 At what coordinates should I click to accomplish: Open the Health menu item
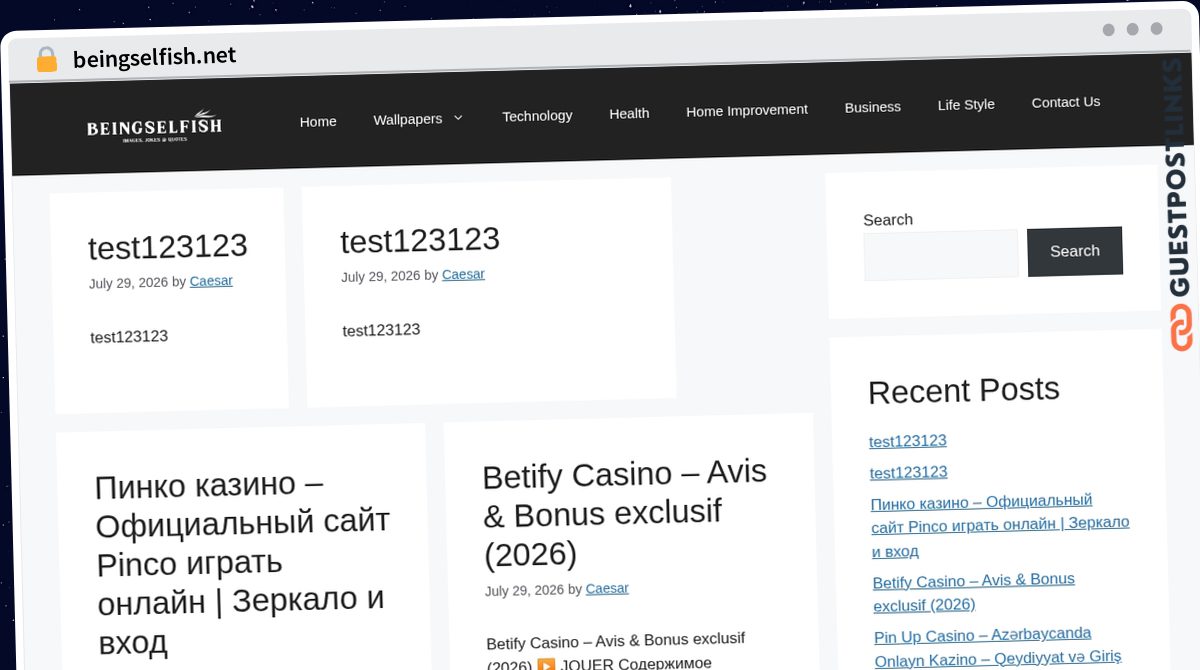pyautogui.click(x=629, y=113)
